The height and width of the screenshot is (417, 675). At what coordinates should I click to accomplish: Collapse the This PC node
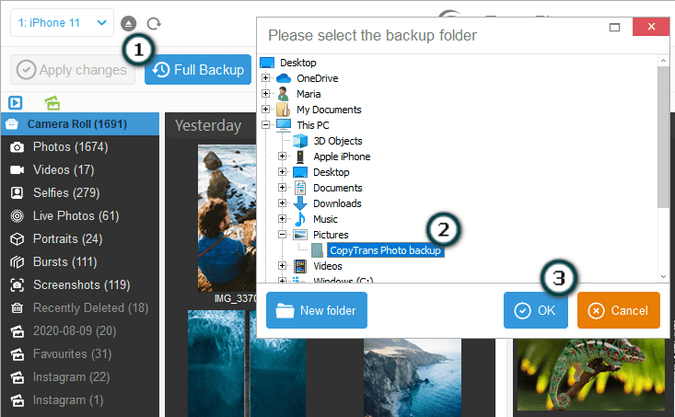(x=266, y=125)
